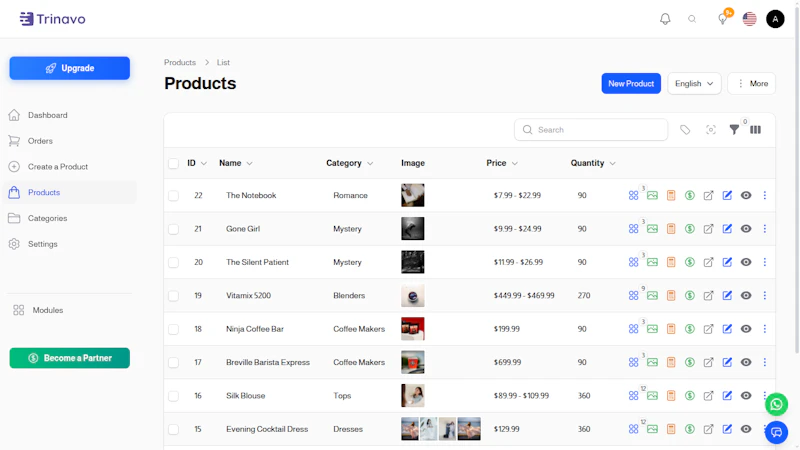Open the English language dropdown
800x450 pixels.
click(694, 84)
